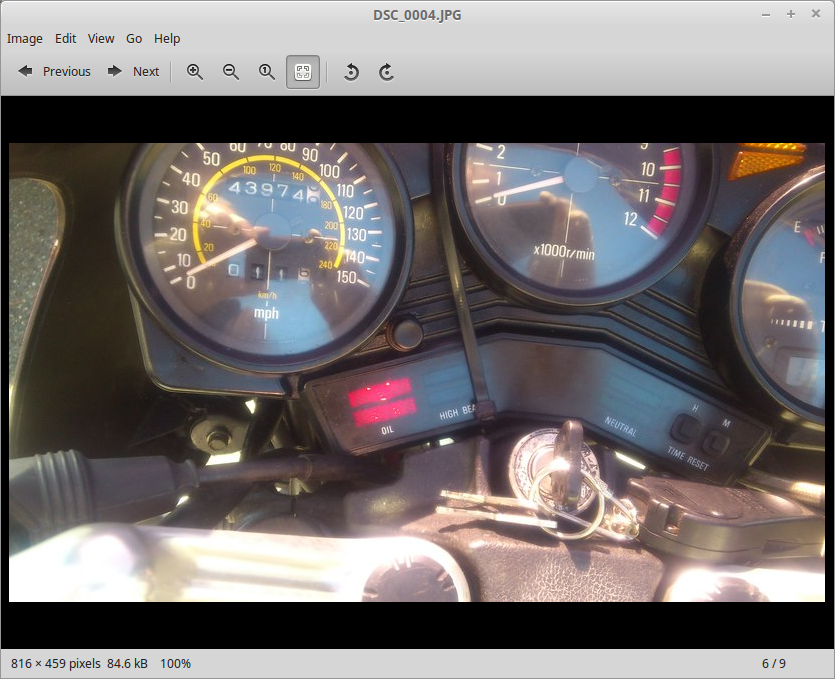Open the Image menu
This screenshot has height=679, width=835.
tap(25, 38)
